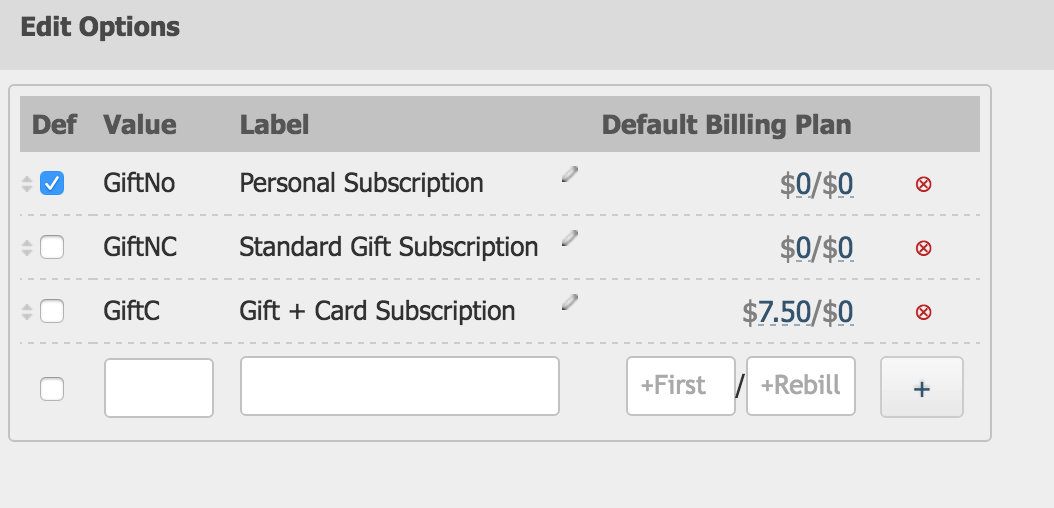Screen dimensions: 1054x508
Task: Click the sort handle beside GiftC row
Action: point(27,312)
